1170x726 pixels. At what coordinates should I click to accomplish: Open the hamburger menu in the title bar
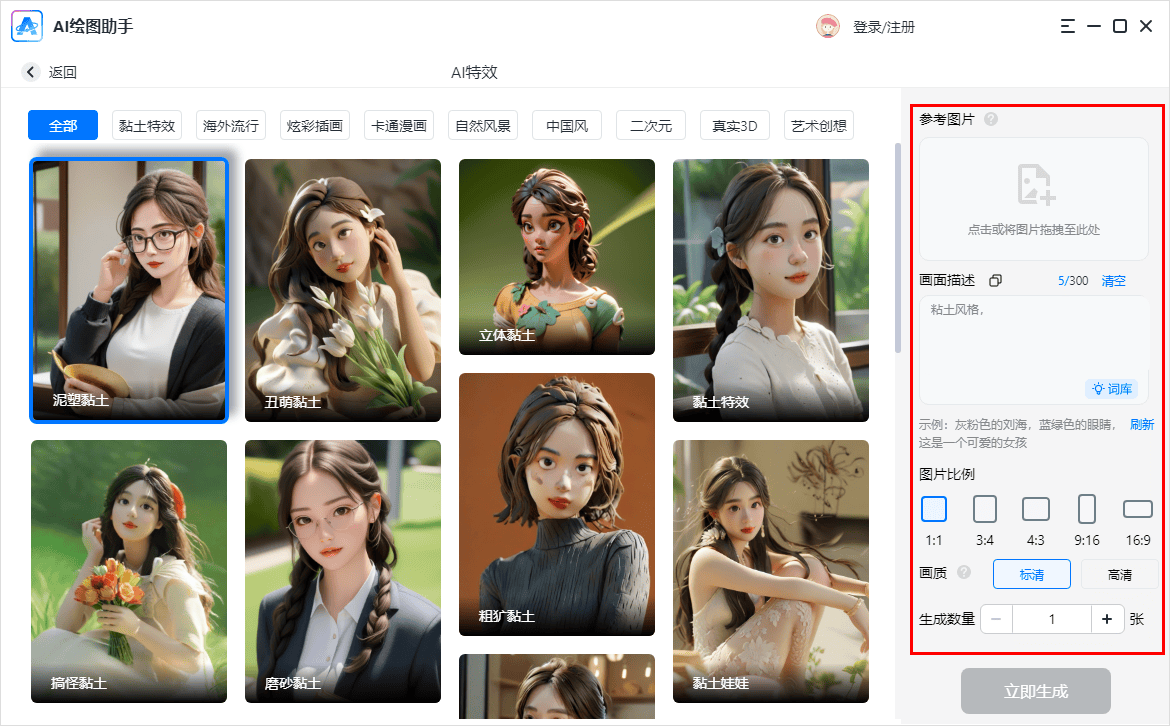[1069, 26]
